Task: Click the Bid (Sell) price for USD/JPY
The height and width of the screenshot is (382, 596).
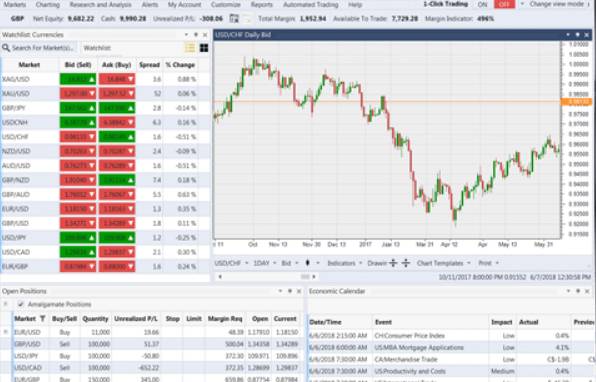Action: [78, 238]
